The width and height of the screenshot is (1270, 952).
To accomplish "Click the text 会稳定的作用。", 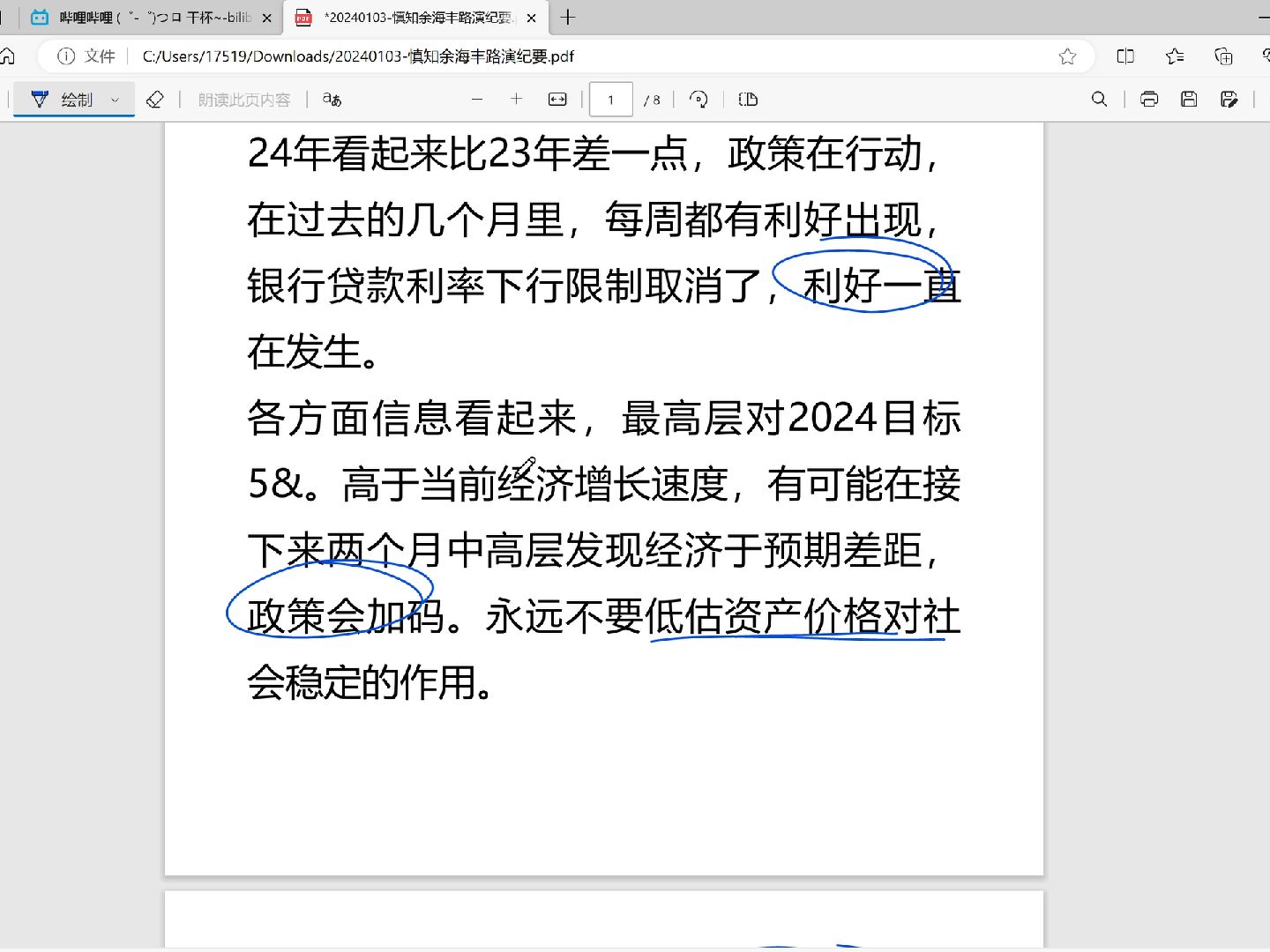I will (x=370, y=682).
